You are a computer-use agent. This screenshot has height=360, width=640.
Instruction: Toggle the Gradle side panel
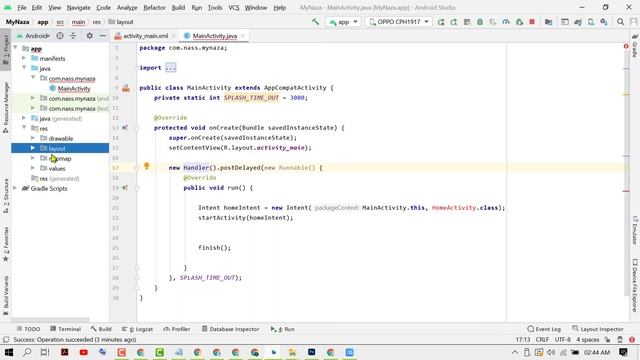[635, 46]
